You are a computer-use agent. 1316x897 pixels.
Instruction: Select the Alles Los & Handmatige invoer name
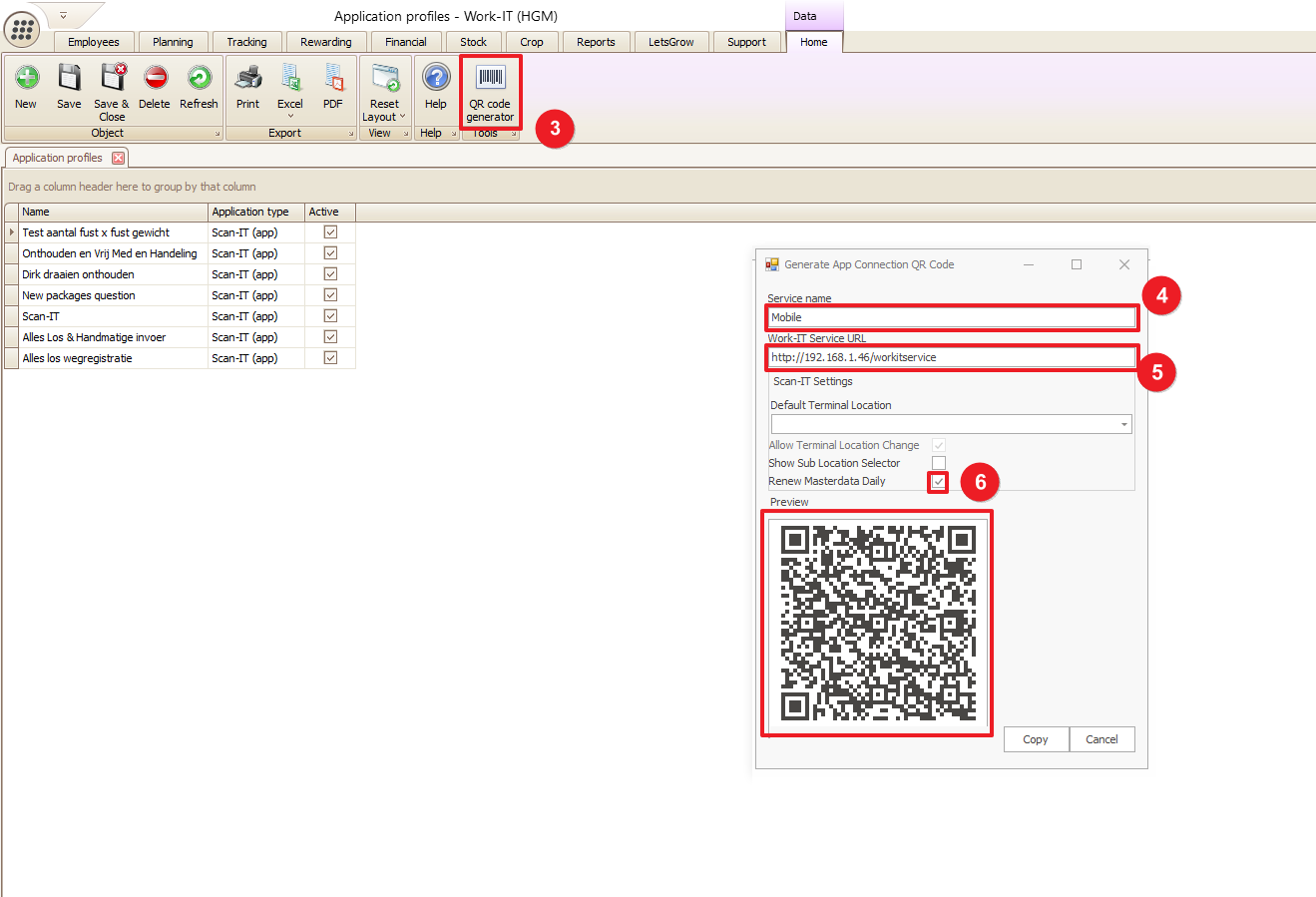[94, 337]
